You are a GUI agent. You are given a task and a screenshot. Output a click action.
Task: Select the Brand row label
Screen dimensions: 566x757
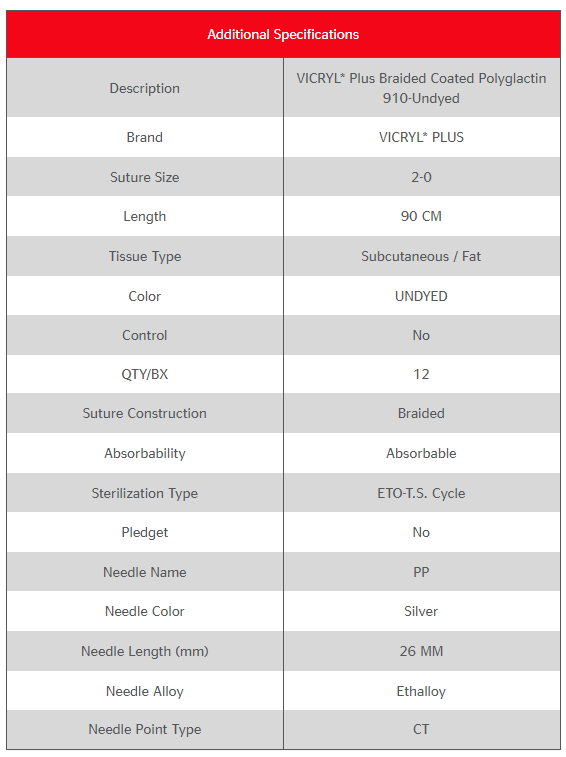144,137
